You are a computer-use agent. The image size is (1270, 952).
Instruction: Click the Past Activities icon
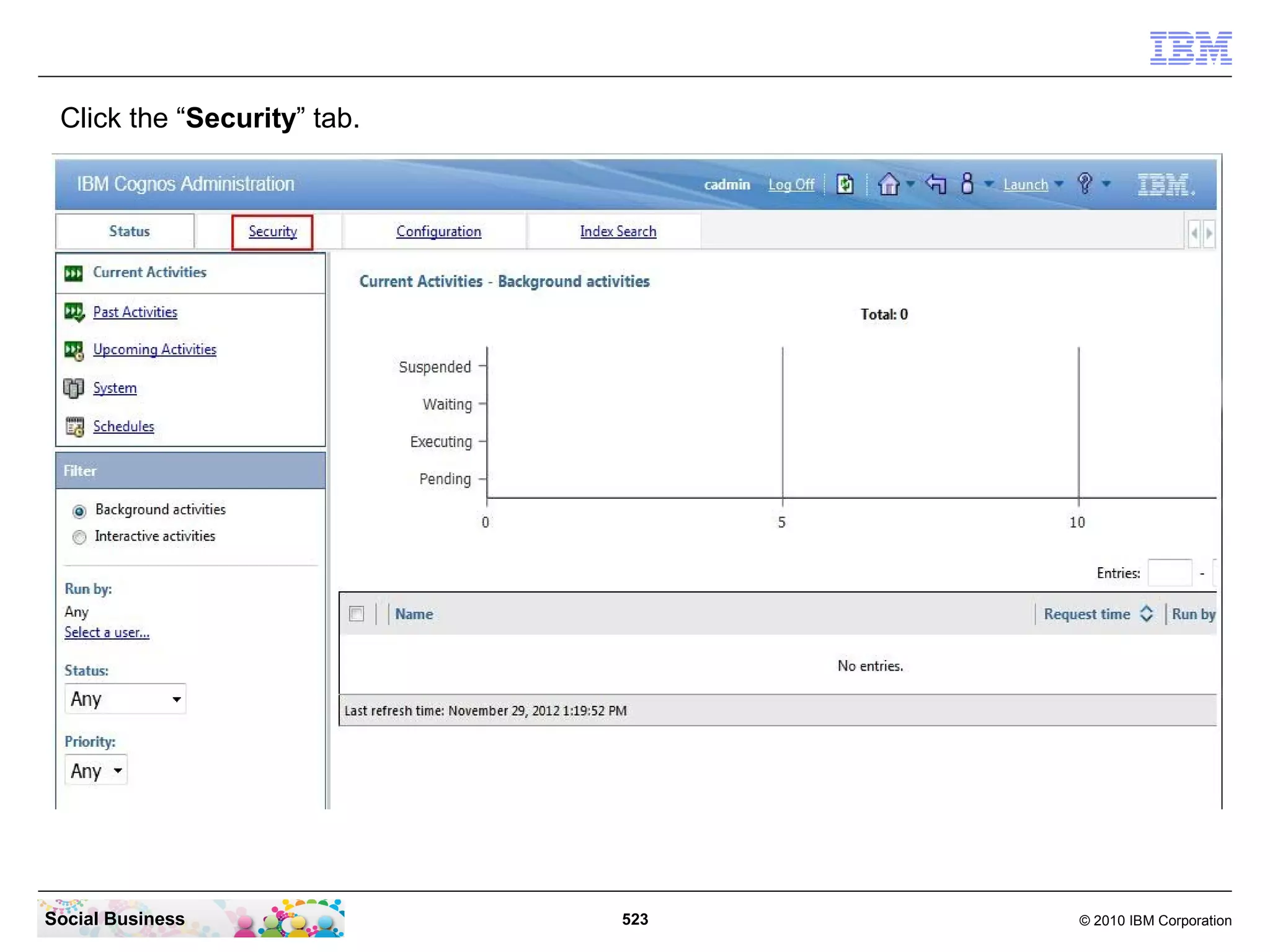[74, 312]
